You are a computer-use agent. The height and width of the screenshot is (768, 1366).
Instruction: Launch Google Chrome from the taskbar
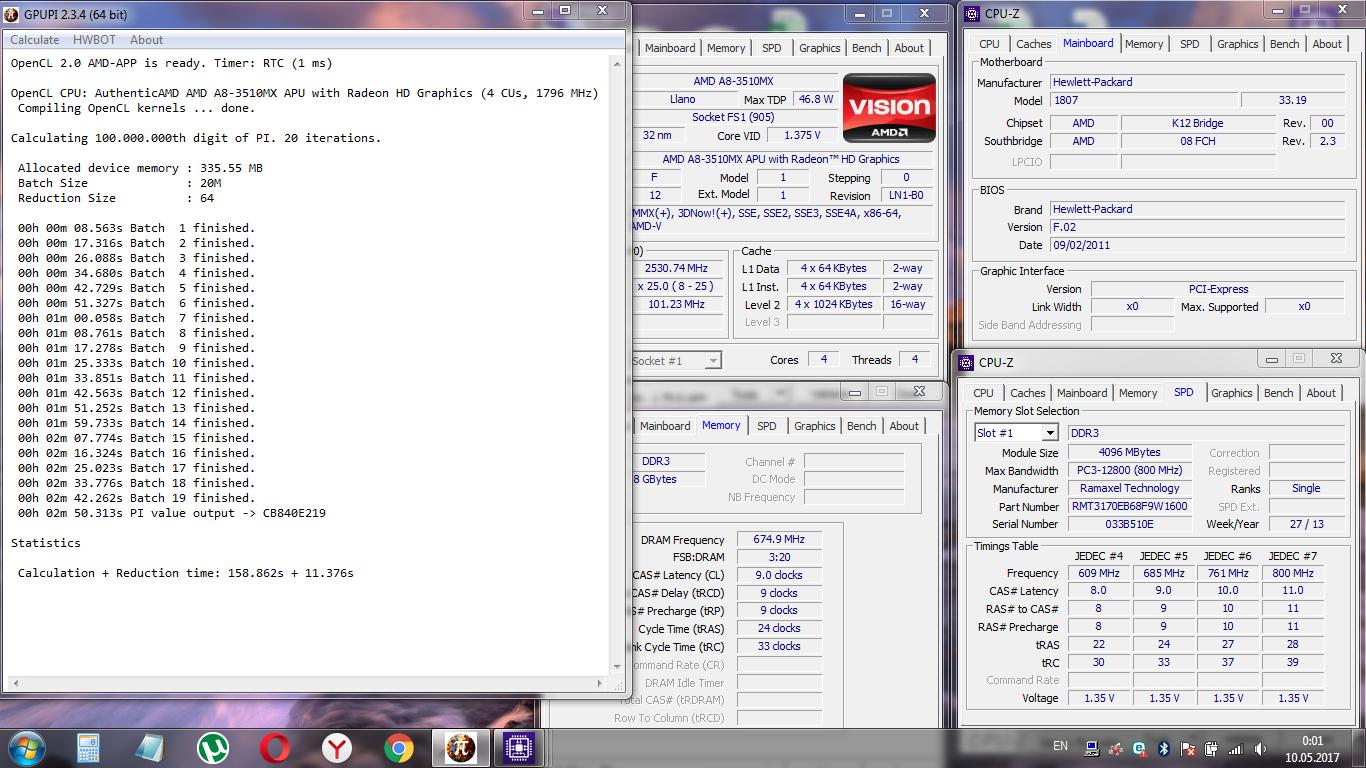click(398, 747)
